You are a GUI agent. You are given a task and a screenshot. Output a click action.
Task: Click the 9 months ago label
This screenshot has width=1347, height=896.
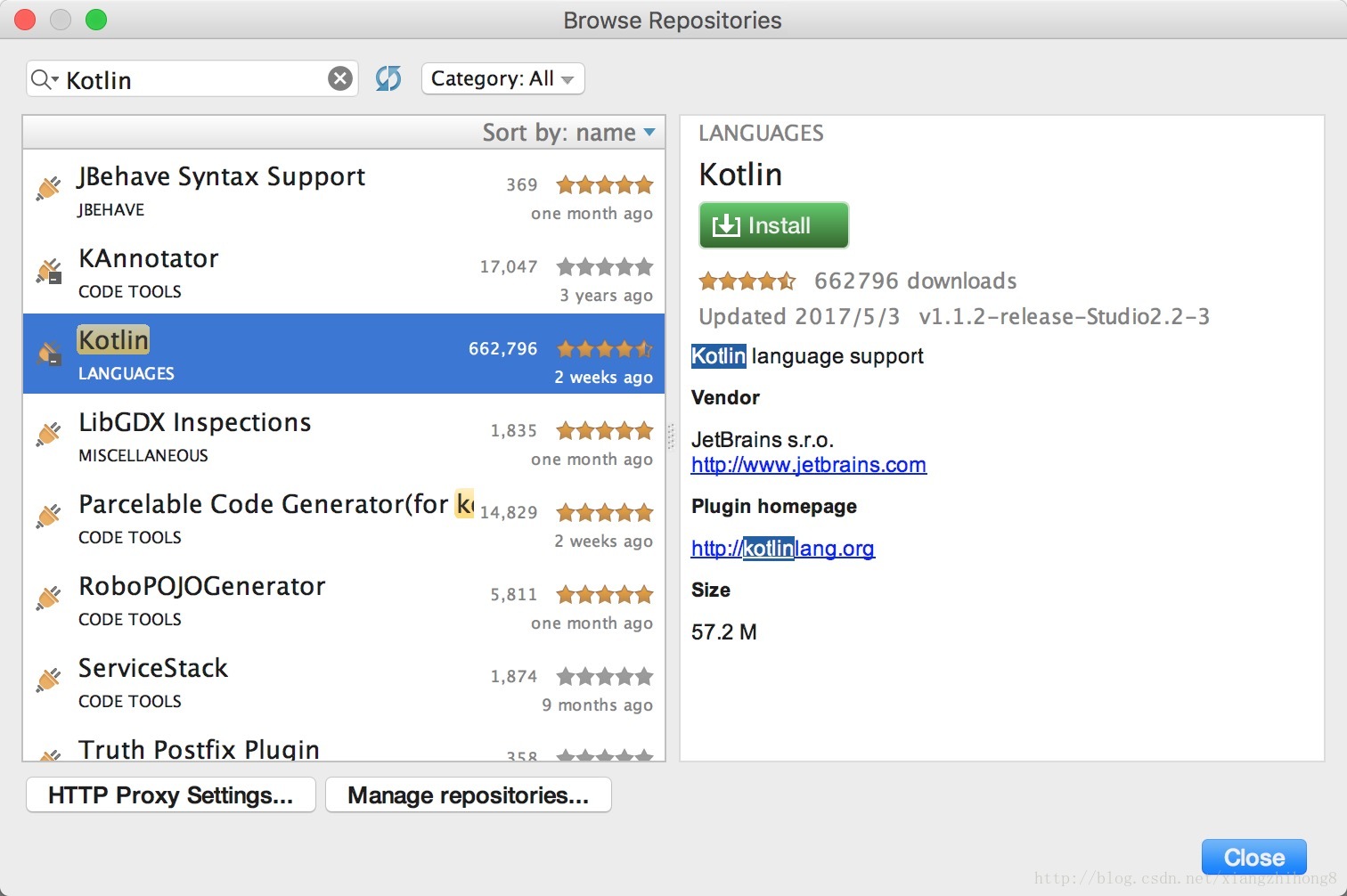[597, 705]
